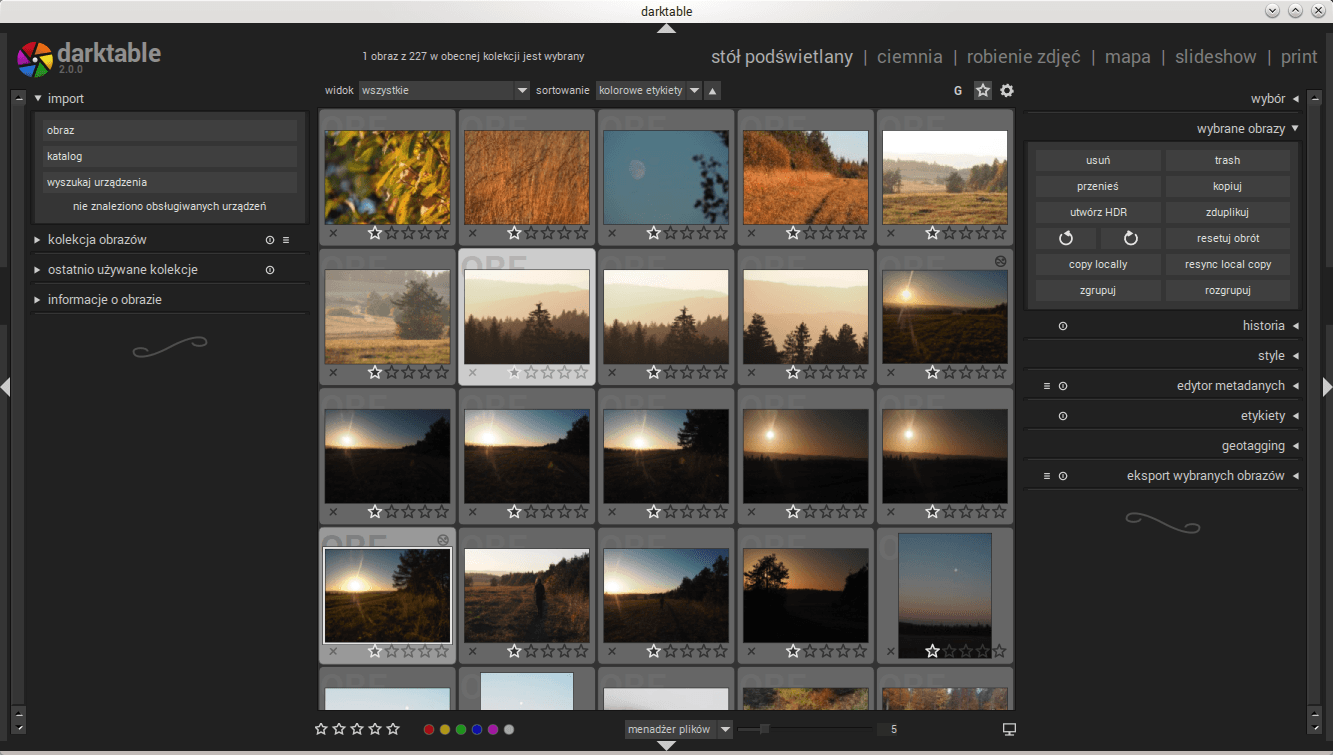Screen dimensions: 1333x755
Task: Open preferences with the gear icon
Action: 1007,91
